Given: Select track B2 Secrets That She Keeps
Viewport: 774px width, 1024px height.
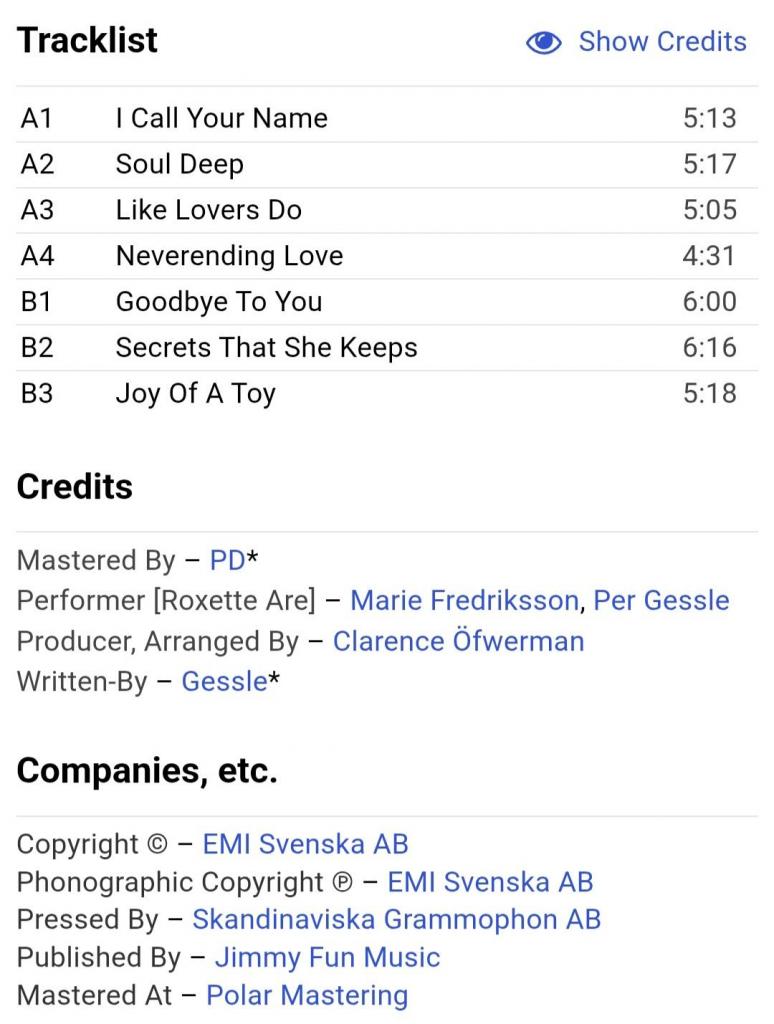Looking at the screenshot, I should (387, 347).
